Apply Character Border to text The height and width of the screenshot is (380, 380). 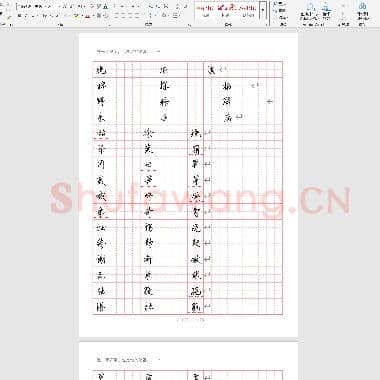coord(105,6)
